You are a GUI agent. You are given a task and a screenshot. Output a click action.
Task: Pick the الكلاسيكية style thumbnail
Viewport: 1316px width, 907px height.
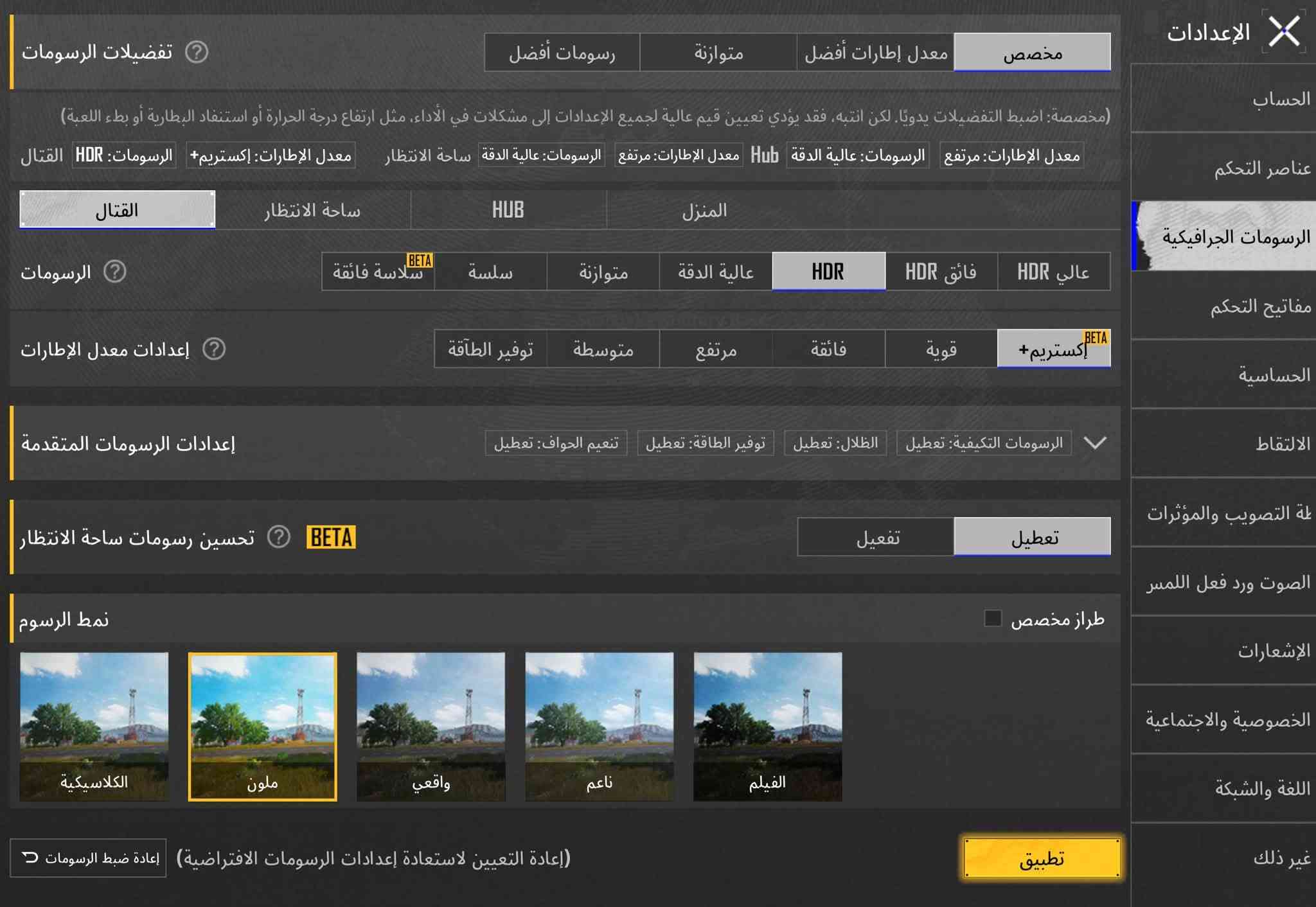(x=94, y=726)
